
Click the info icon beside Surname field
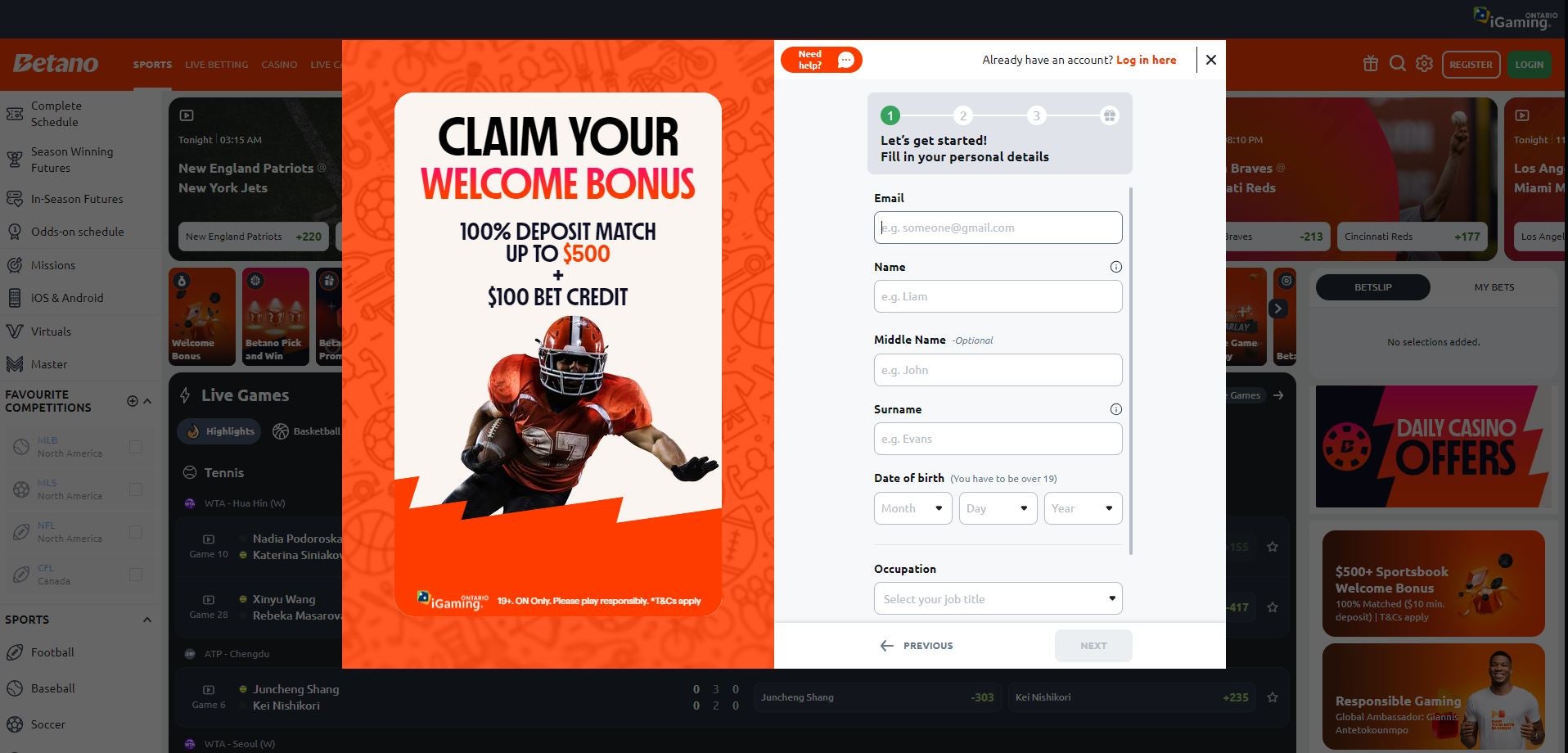tap(1115, 409)
